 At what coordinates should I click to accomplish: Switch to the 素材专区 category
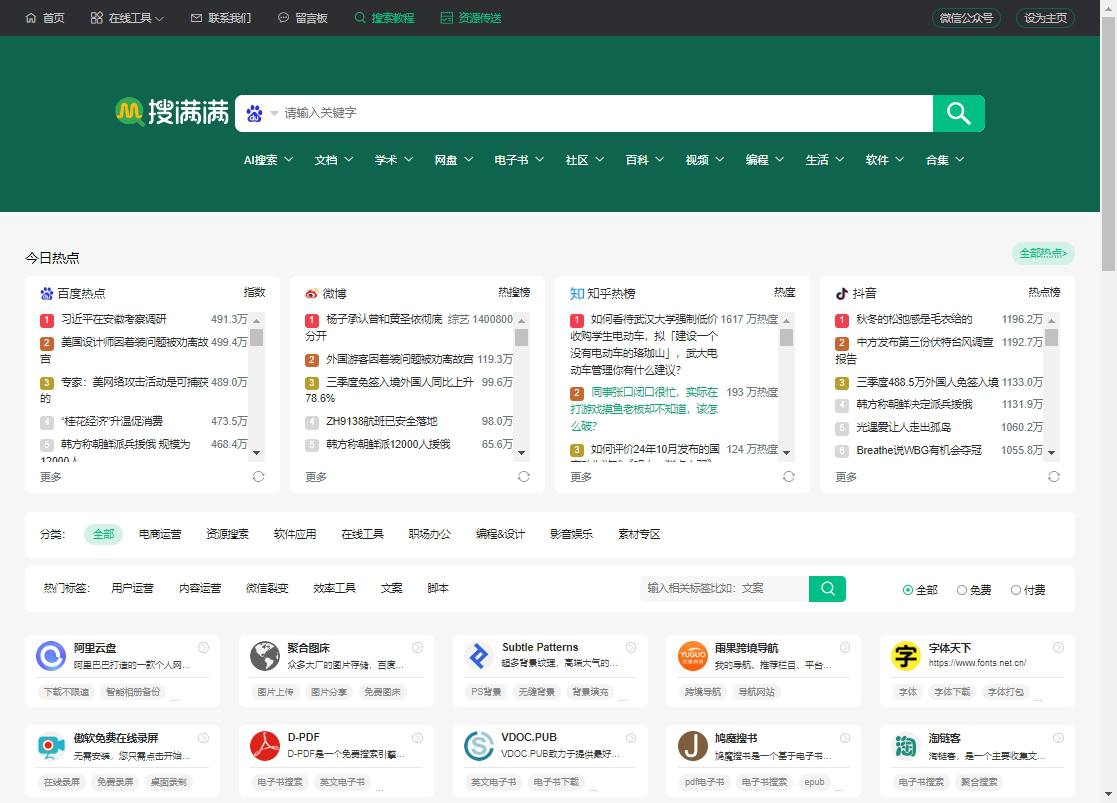point(639,534)
